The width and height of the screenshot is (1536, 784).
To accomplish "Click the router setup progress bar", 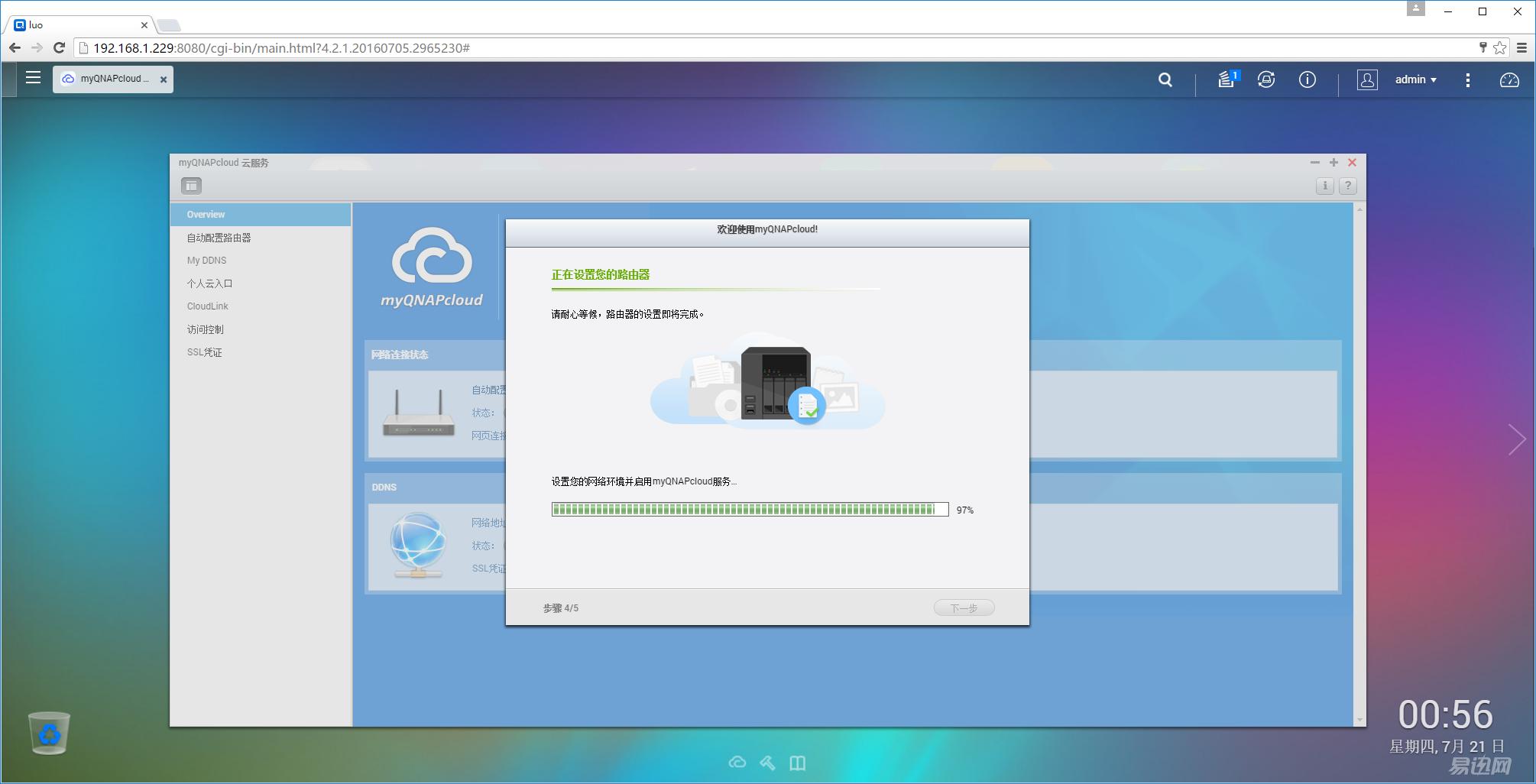I will pos(750,510).
